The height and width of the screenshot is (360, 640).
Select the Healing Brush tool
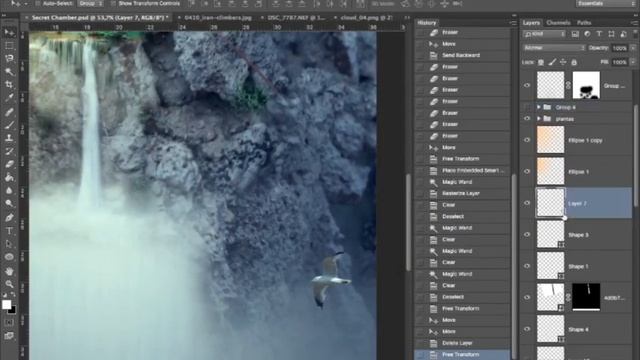coord(9,112)
